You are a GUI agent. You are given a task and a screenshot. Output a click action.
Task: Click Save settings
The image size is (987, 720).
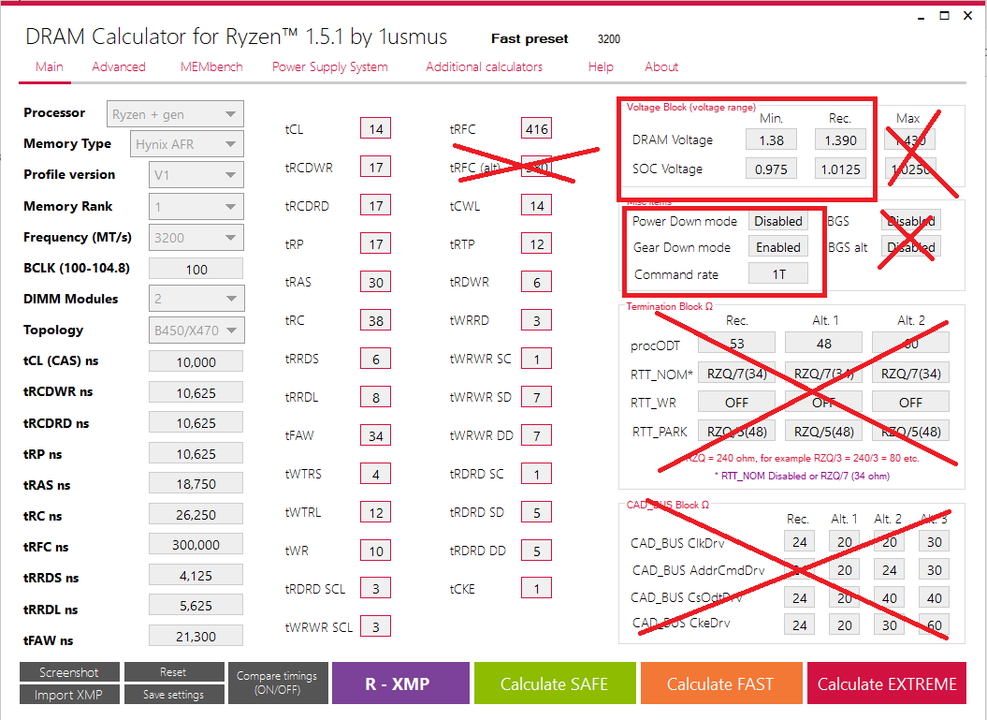tap(174, 694)
